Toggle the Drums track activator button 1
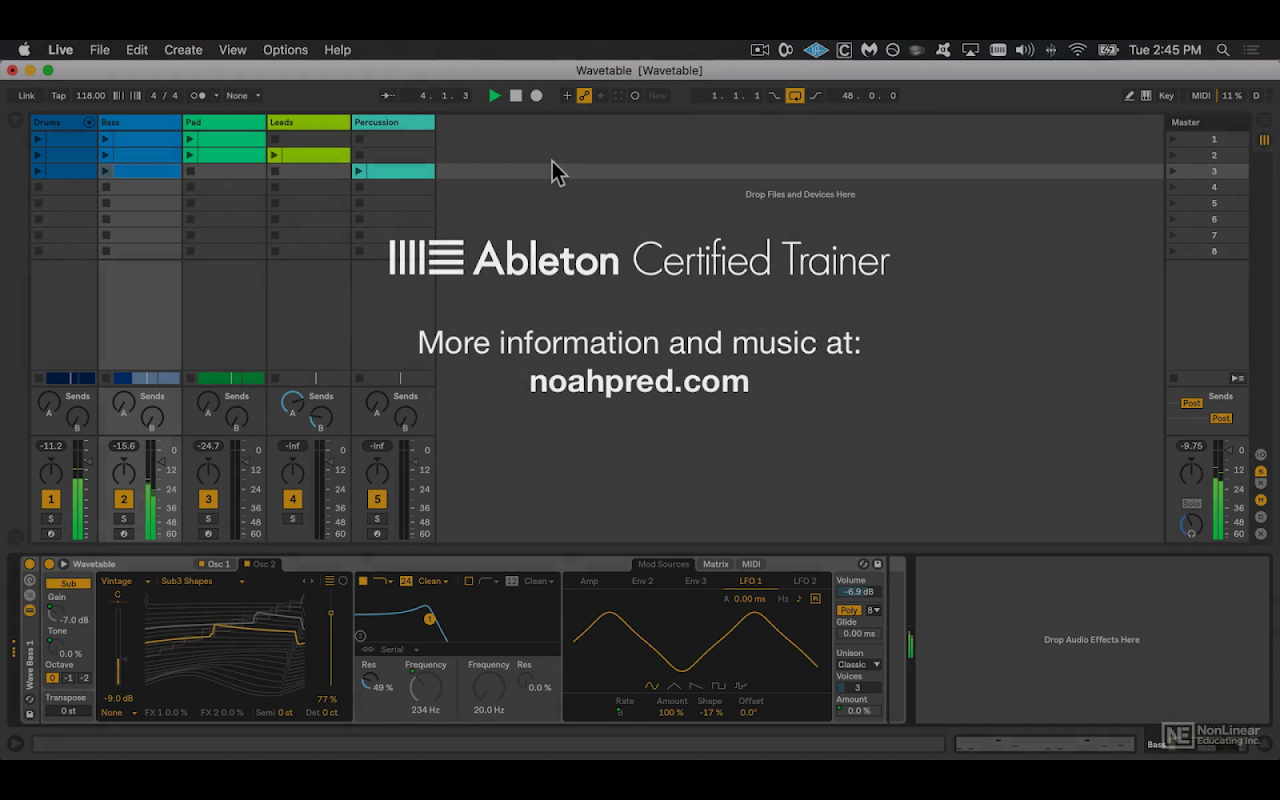This screenshot has height=800, width=1280. coord(50,499)
